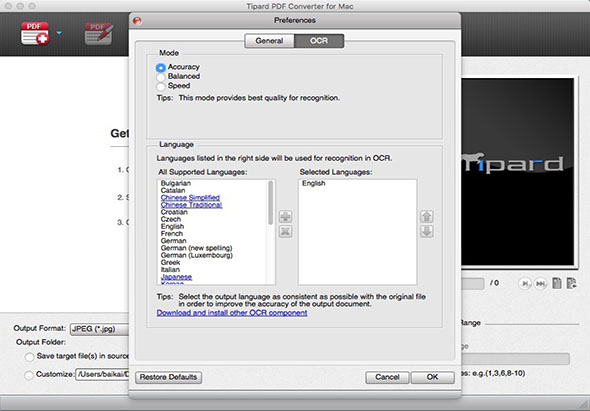590x411 pixels.
Task: Open Download and install other OCR component link
Action: pos(232,313)
